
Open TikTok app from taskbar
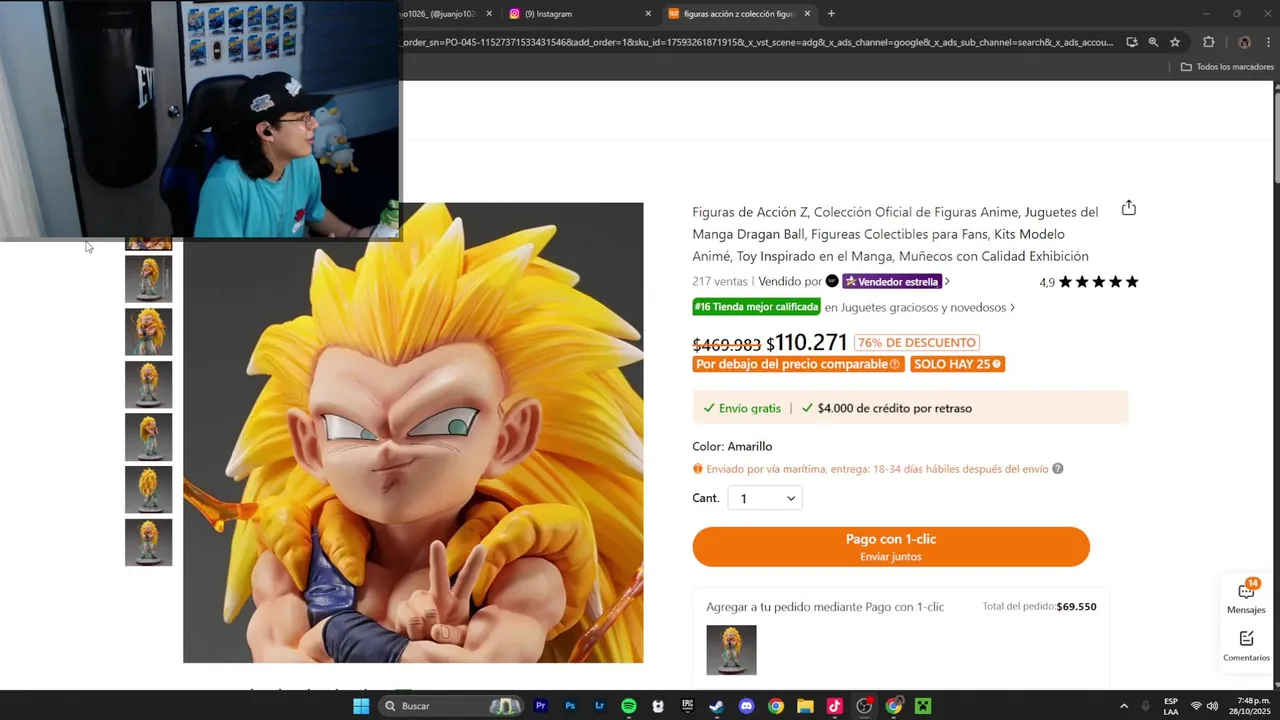point(834,706)
